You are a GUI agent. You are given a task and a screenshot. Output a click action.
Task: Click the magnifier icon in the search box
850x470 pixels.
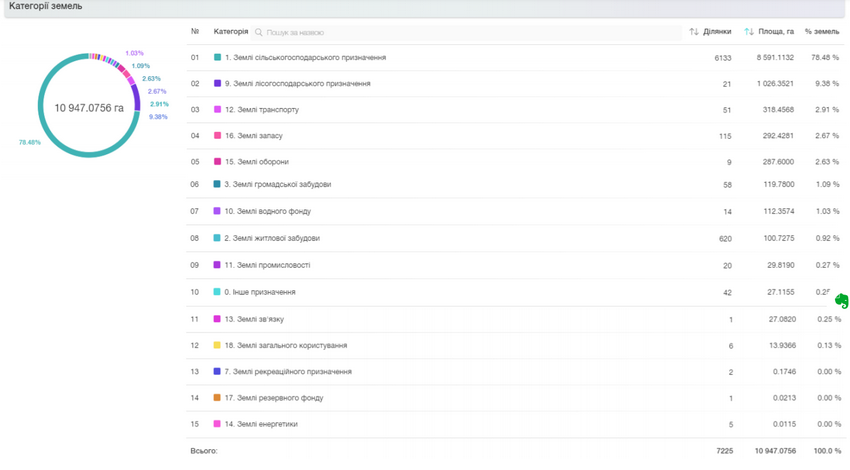point(259,32)
